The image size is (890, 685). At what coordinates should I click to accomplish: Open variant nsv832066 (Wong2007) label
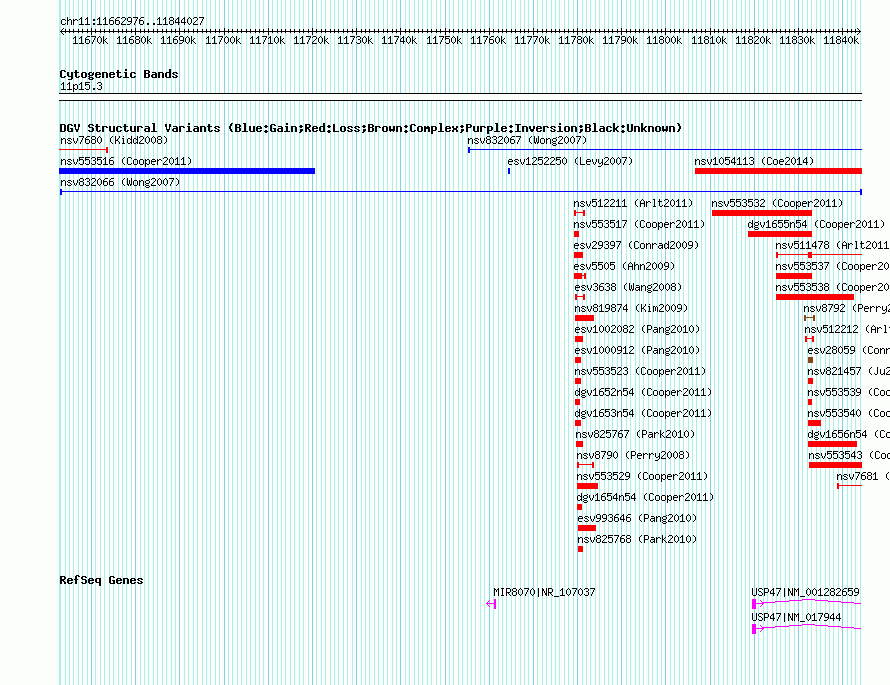(120, 182)
